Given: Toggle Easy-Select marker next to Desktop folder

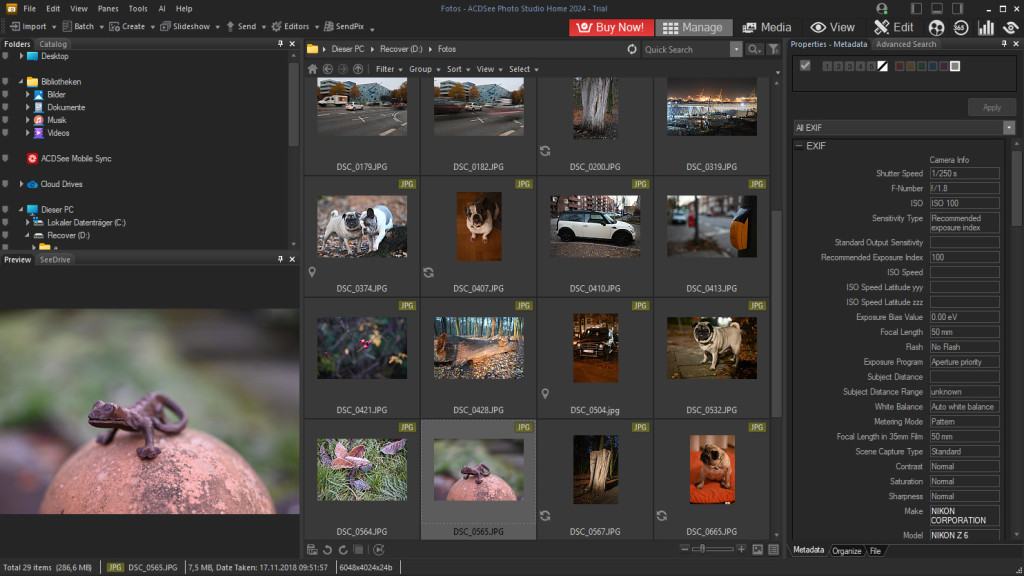Looking at the screenshot, I should (6, 56).
